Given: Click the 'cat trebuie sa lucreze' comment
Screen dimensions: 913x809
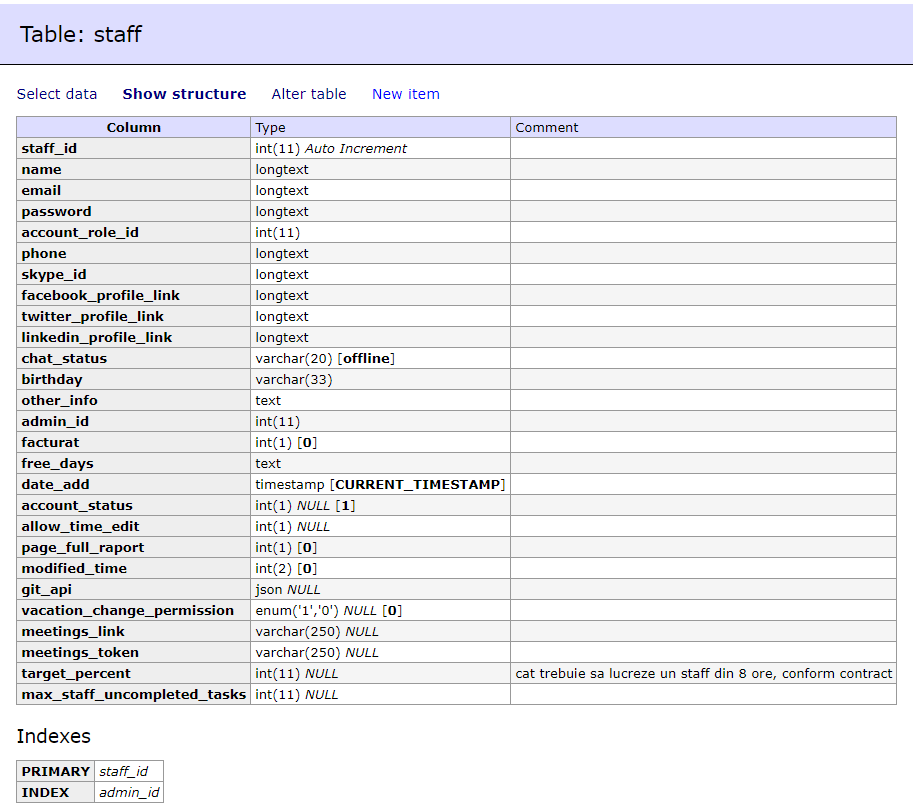Looking at the screenshot, I should (x=703, y=673).
